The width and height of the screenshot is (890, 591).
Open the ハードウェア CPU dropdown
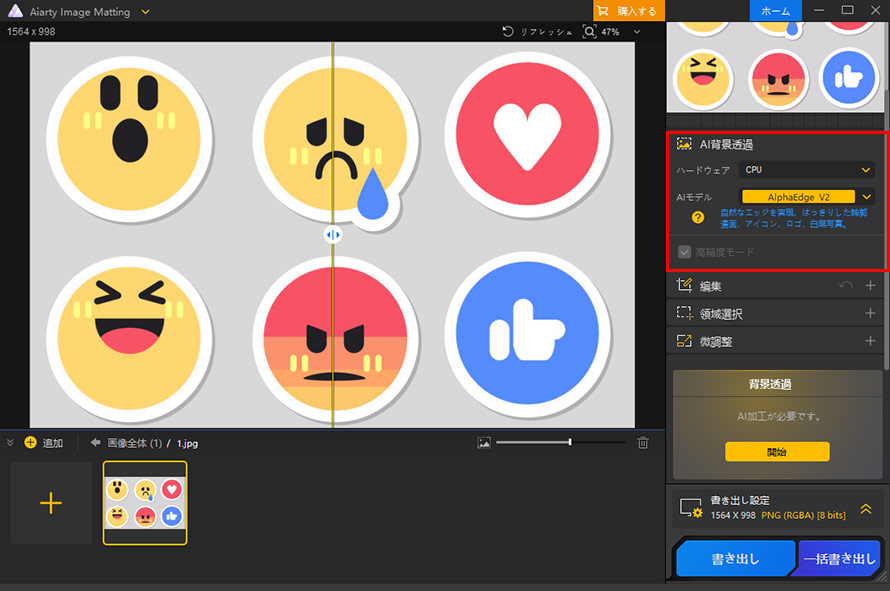807,170
